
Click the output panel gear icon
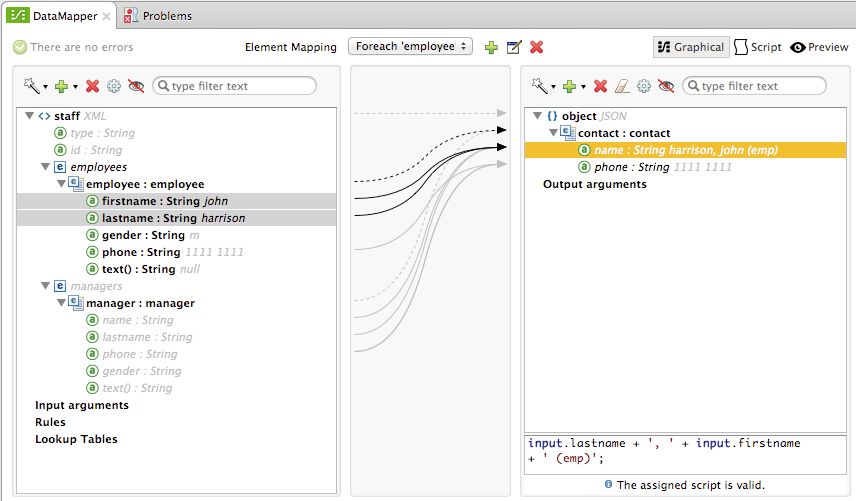644,87
